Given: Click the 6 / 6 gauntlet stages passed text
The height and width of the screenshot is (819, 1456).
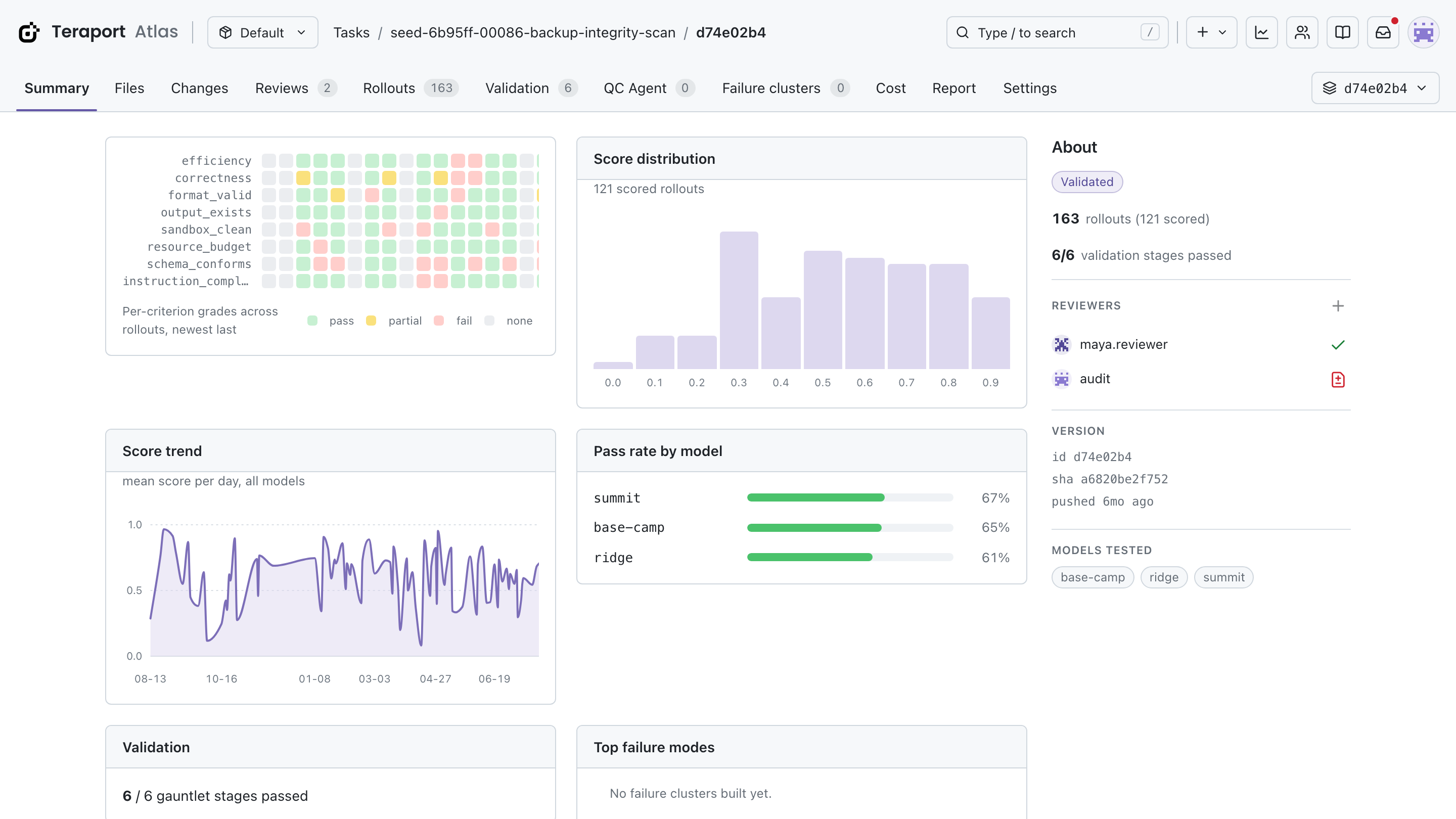Looking at the screenshot, I should pyautogui.click(x=215, y=795).
